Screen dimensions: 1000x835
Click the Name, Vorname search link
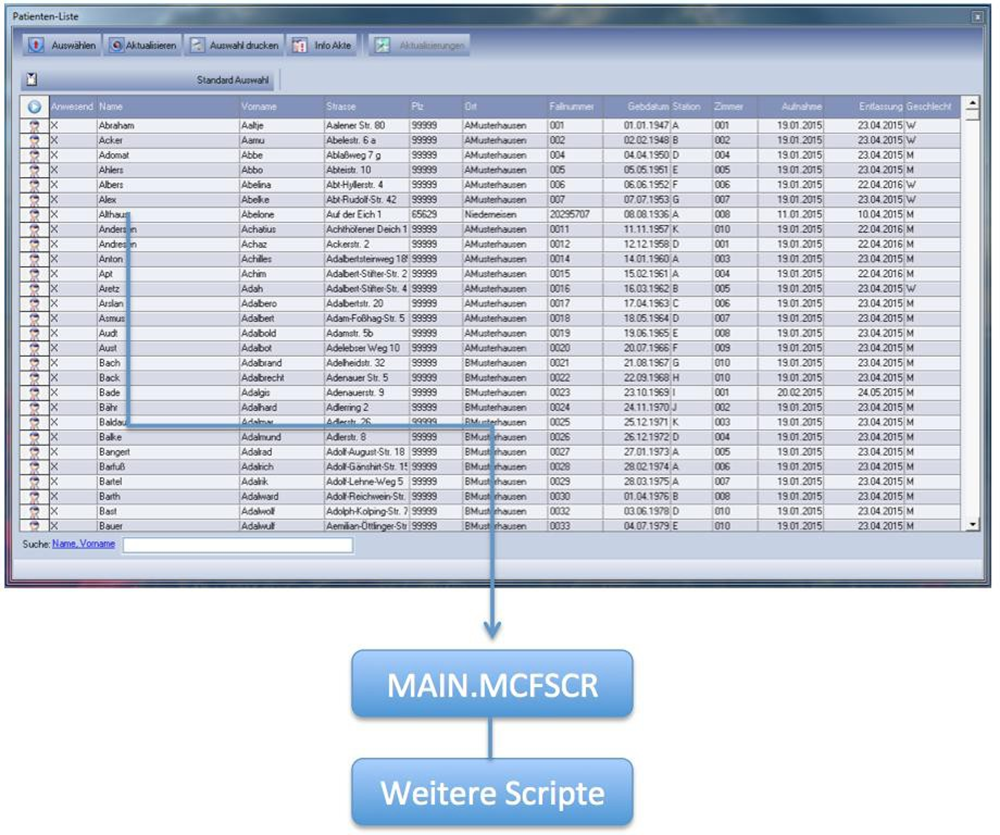(83, 544)
